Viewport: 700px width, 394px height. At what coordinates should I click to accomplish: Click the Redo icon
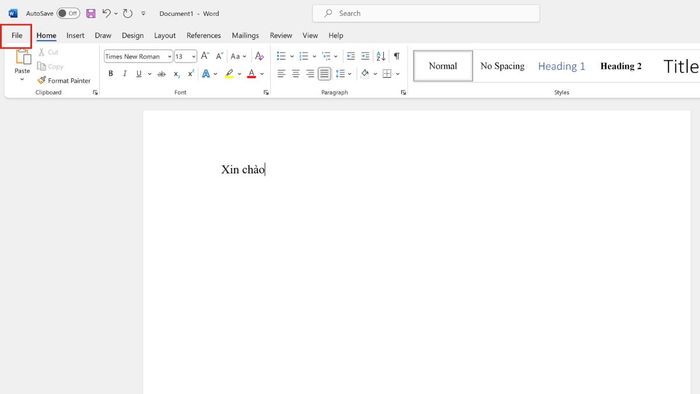[128, 13]
